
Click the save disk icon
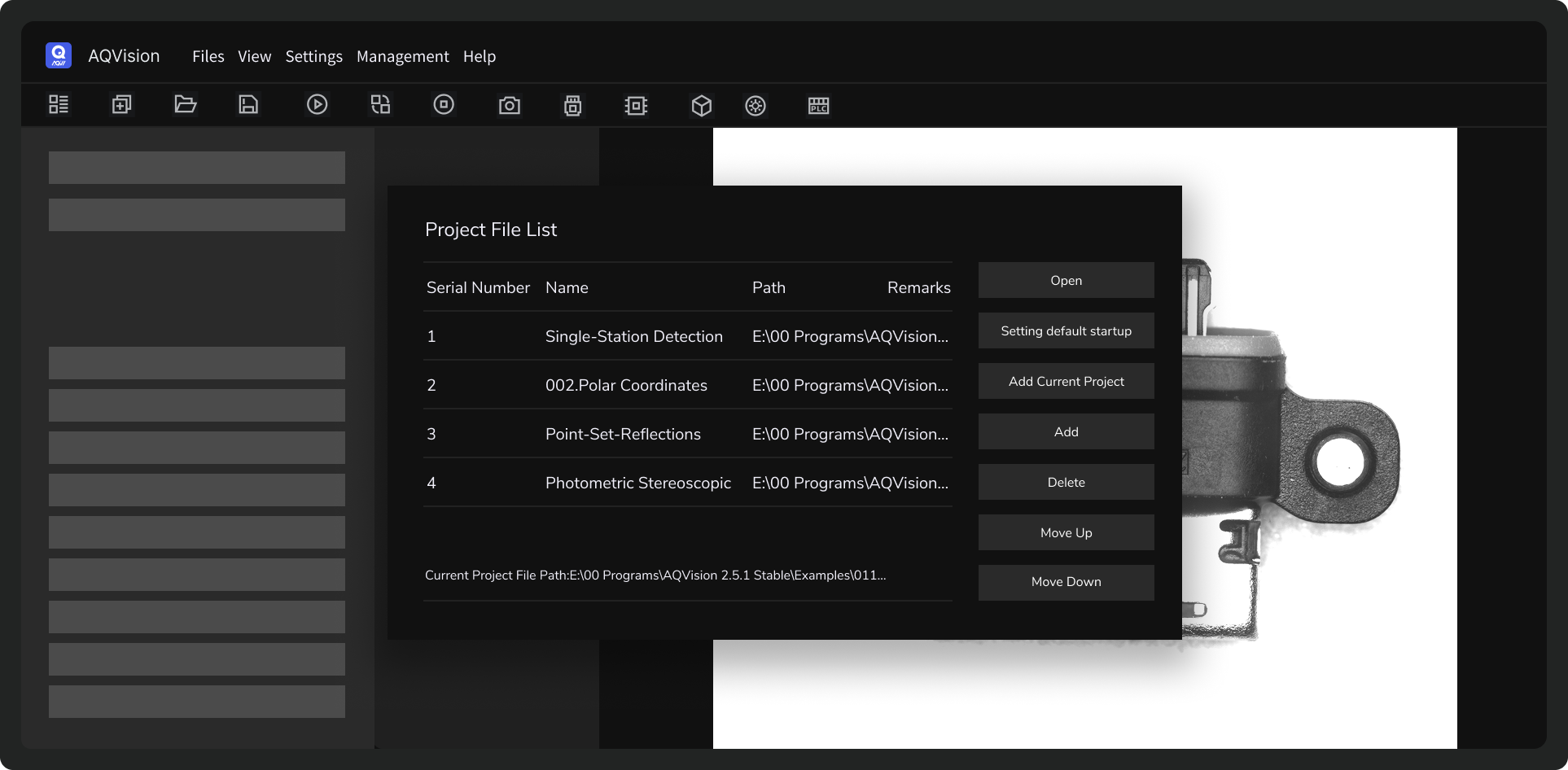[248, 105]
